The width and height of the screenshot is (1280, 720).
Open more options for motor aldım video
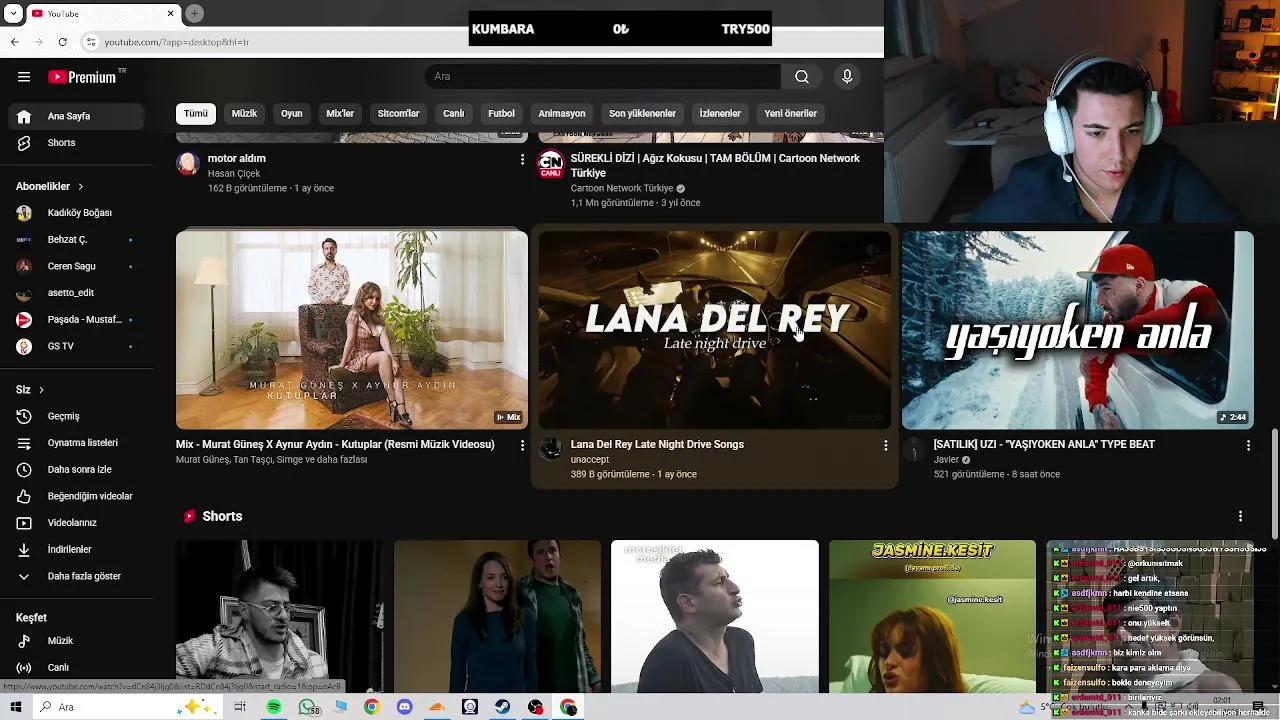coord(522,160)
